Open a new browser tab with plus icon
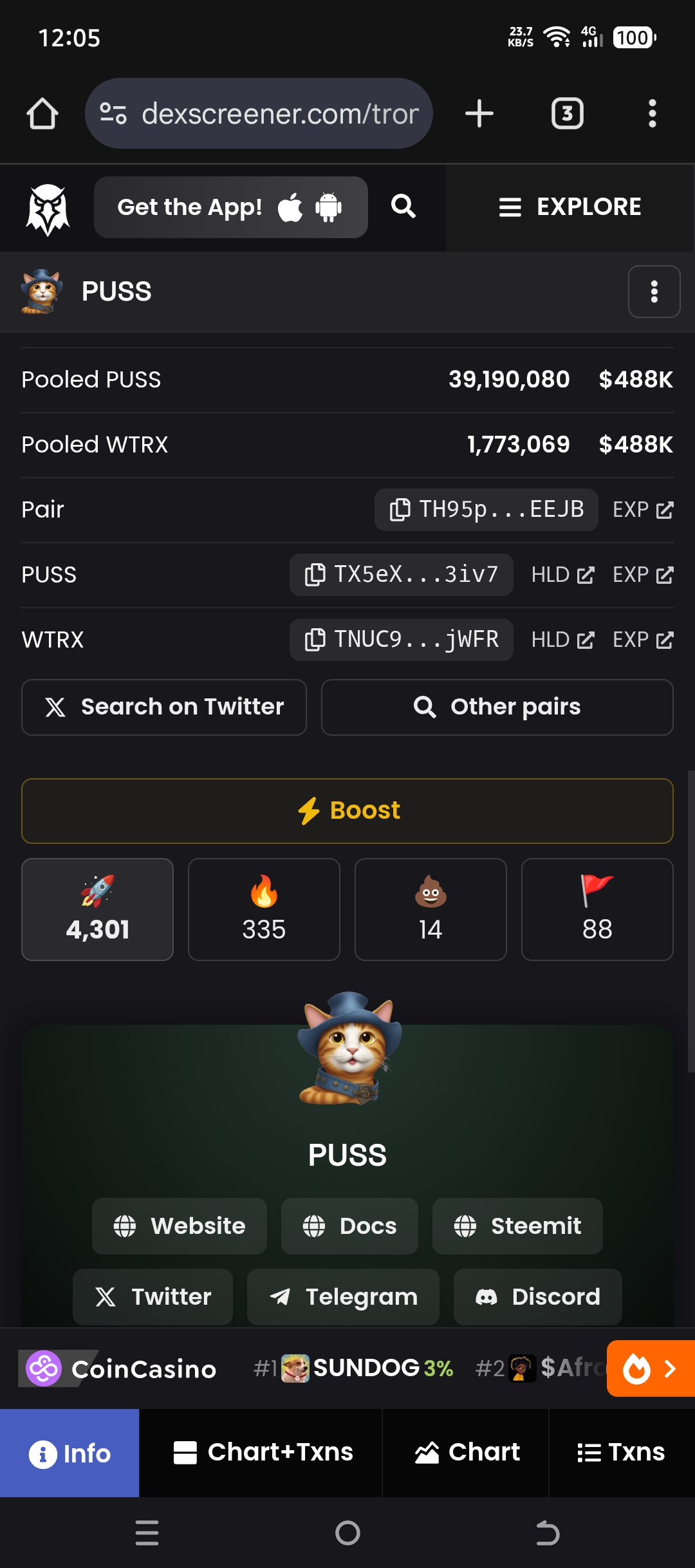 479,114
